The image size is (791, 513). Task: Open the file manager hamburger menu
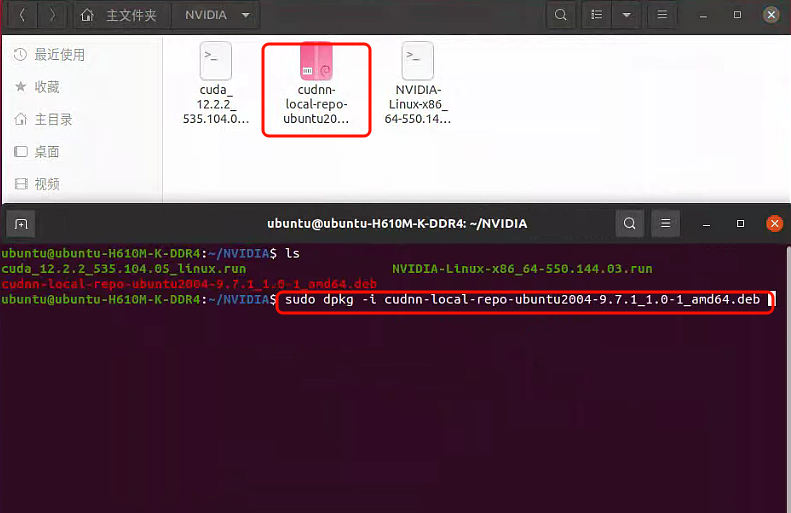click(661, 15)
